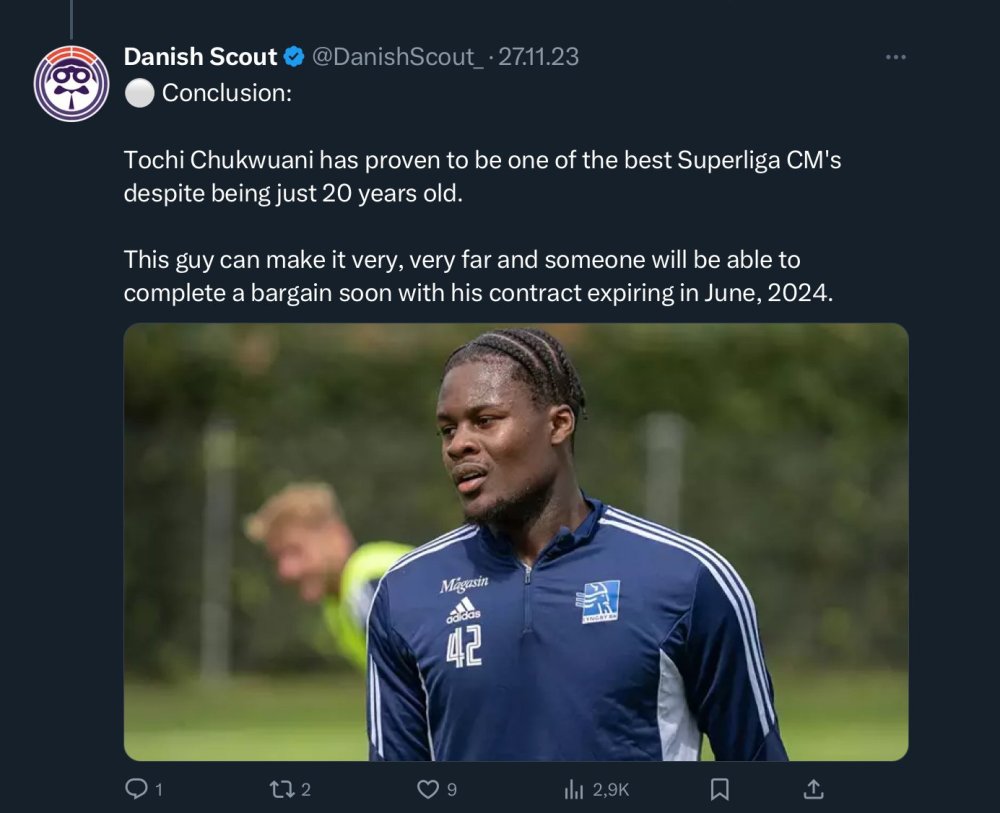Click the repost arrows icon

click(x=282, y=790)
